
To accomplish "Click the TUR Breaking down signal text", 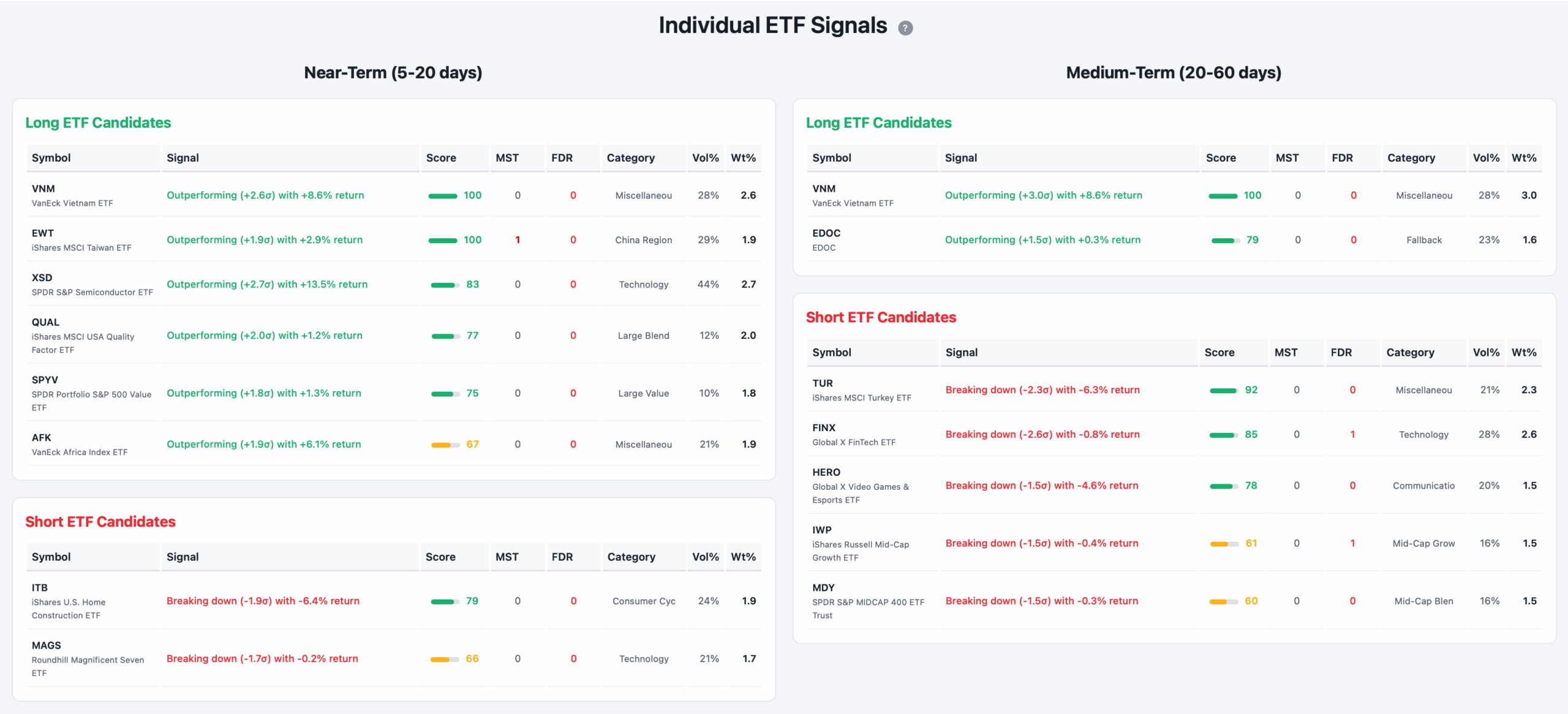I will coord(1042,390).
